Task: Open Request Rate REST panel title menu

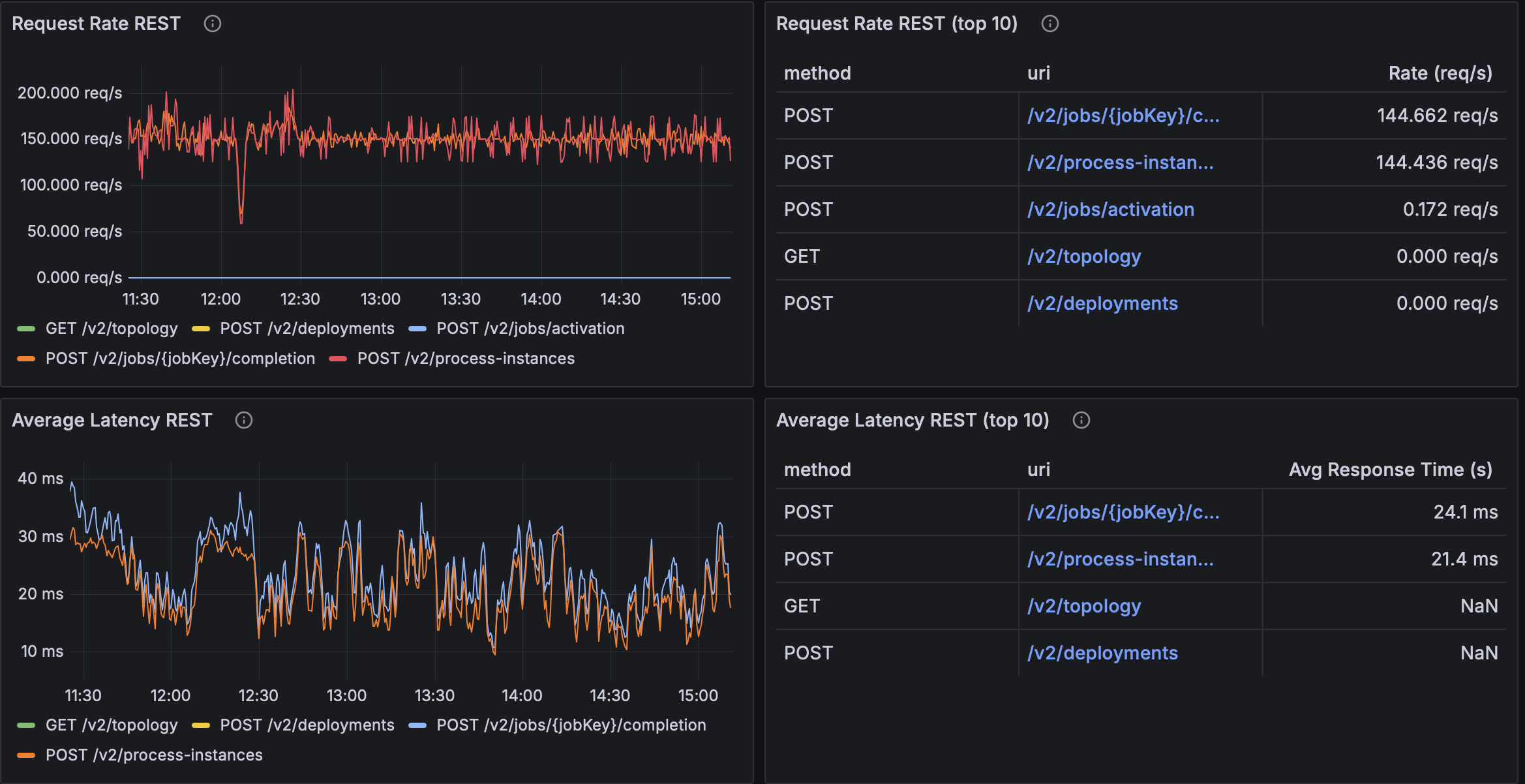Action: click(x=96, y=23)
